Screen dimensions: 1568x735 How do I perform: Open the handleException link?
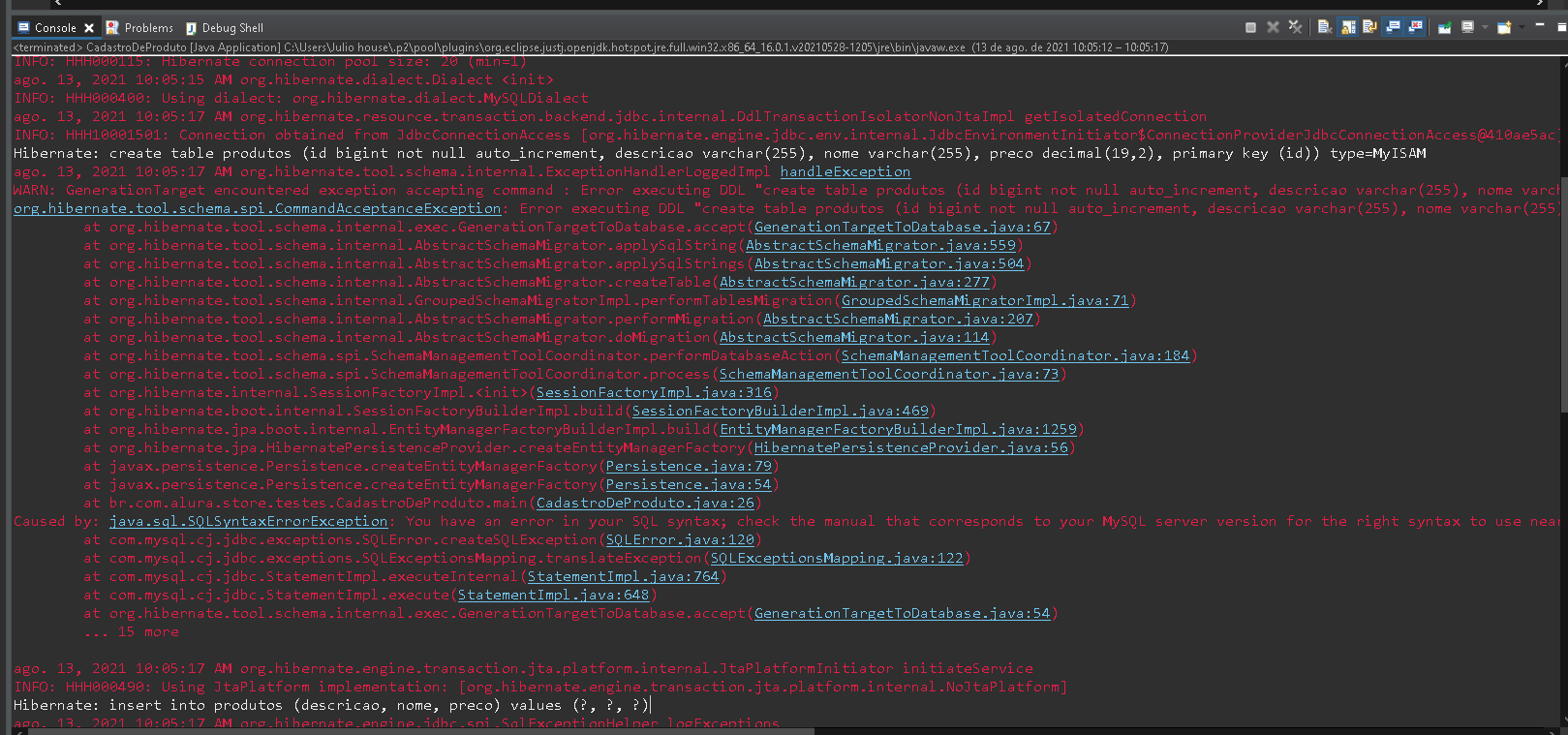point(845,171)
